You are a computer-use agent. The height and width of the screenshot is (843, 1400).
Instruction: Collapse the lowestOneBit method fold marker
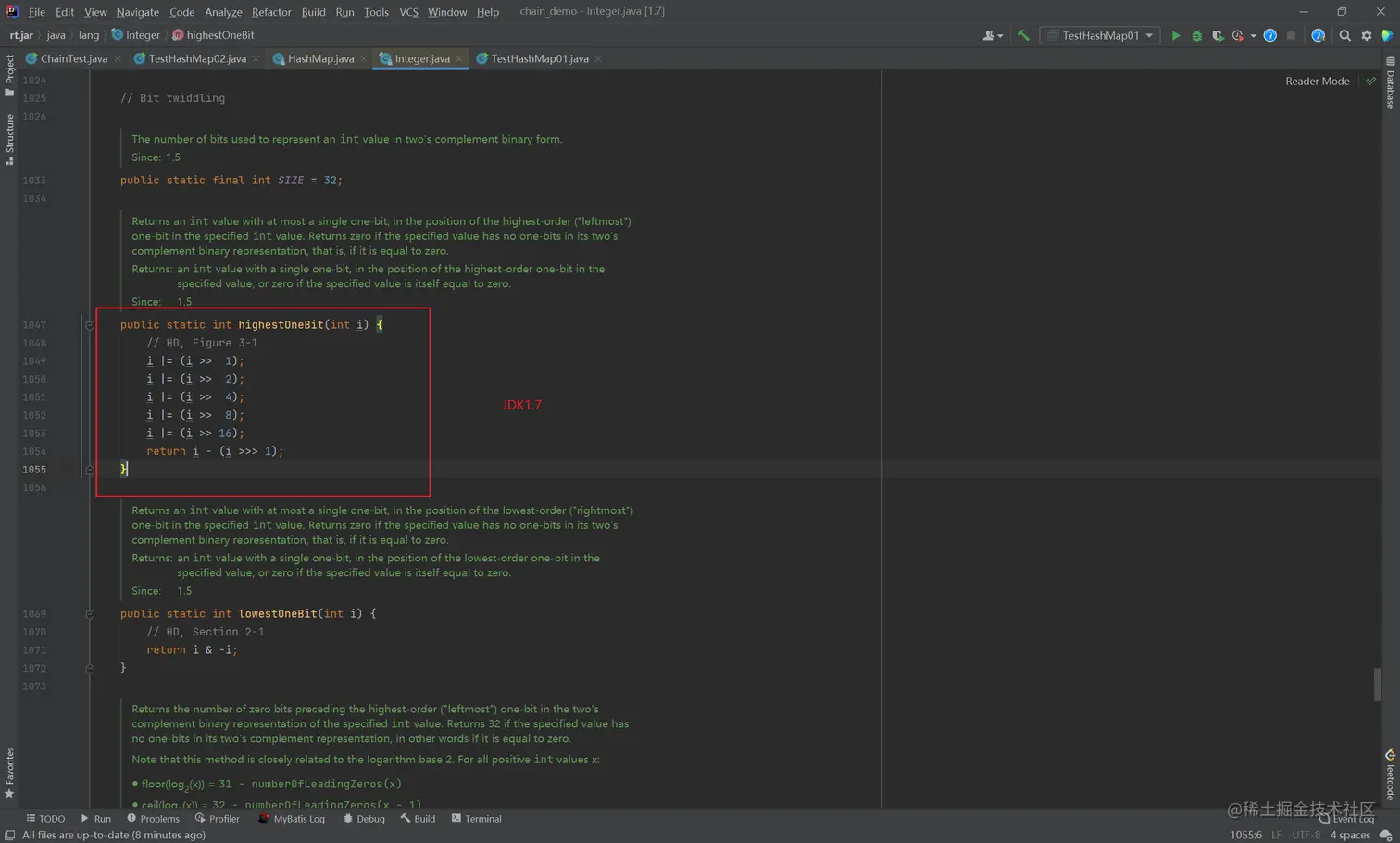tap(90, 614)
